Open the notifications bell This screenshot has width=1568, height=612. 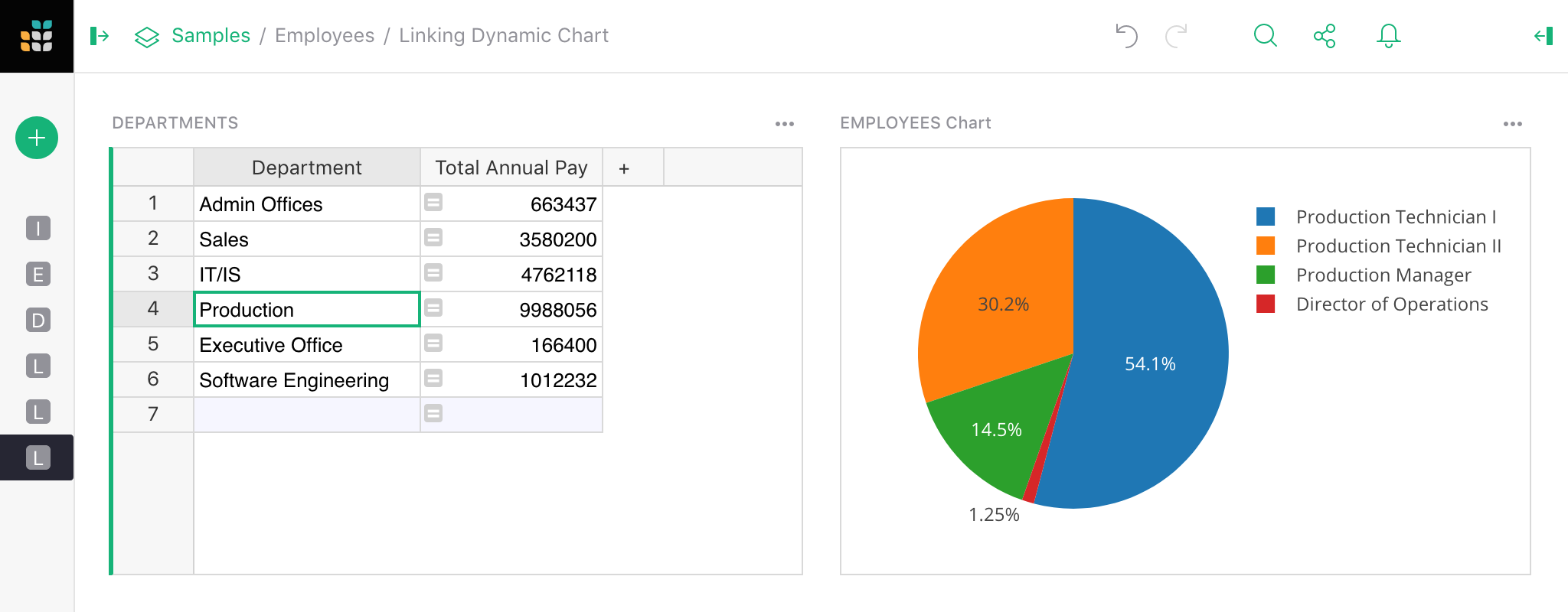click(x=1388, y=36)
